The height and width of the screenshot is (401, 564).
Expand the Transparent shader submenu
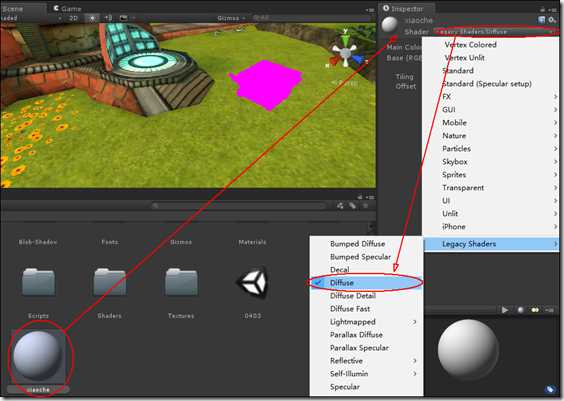(x=491, y=187)
